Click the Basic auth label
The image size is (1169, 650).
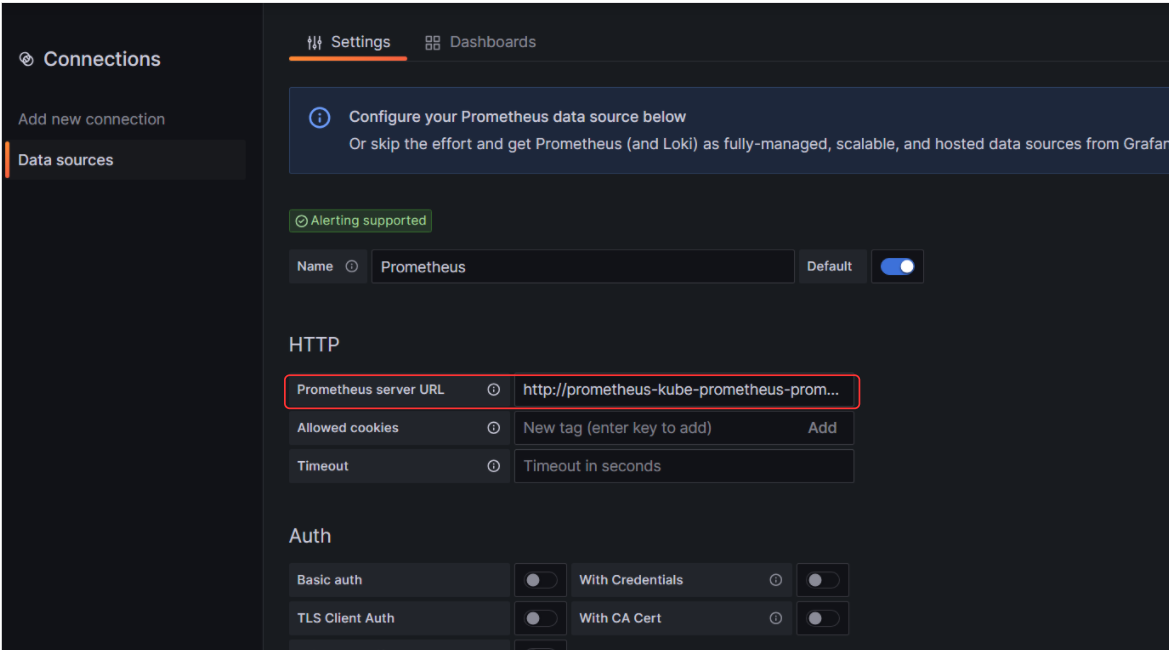(x=330, y=580)
